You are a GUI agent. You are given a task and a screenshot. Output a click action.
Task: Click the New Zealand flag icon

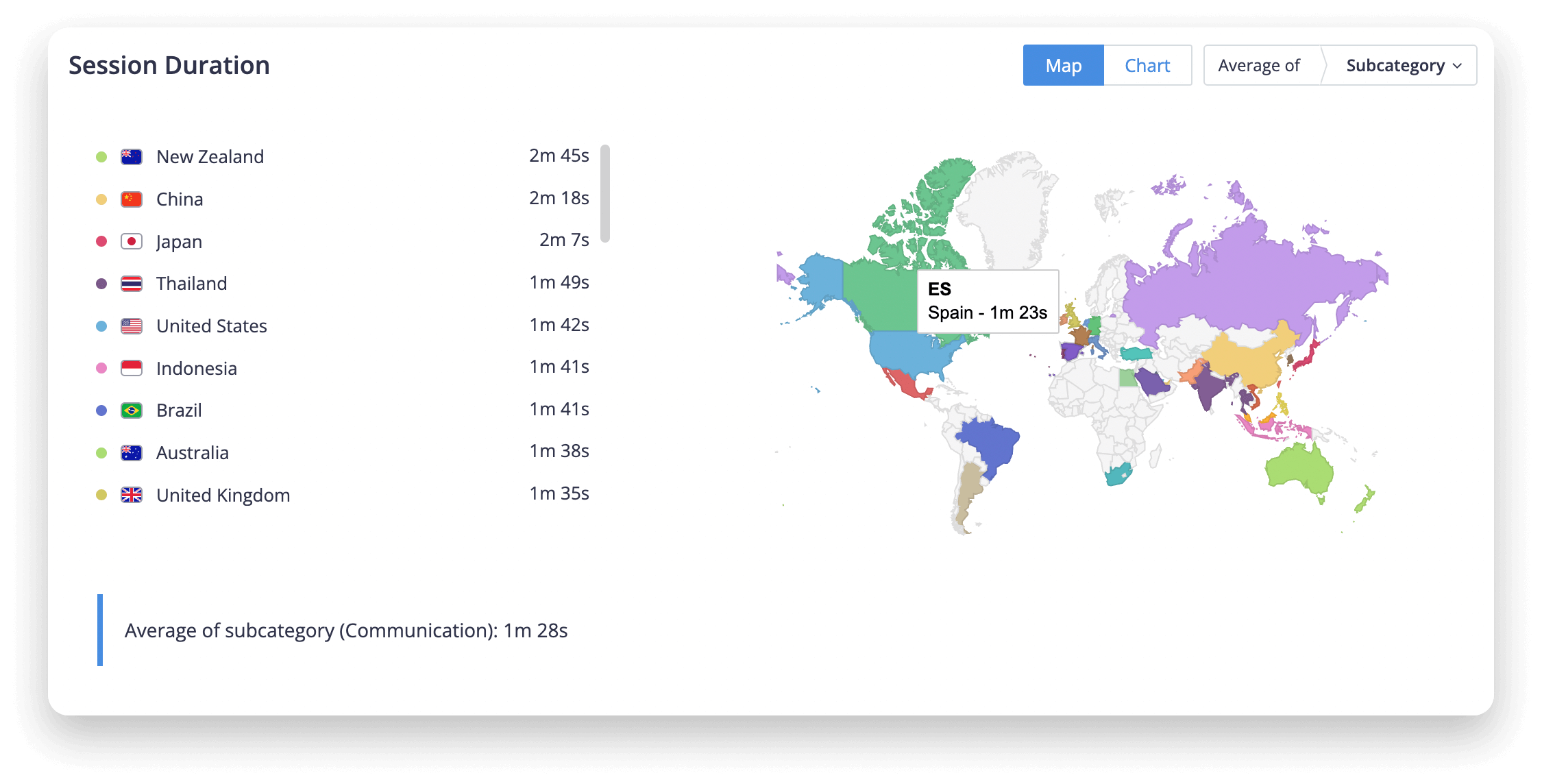[x=132, y=157]
